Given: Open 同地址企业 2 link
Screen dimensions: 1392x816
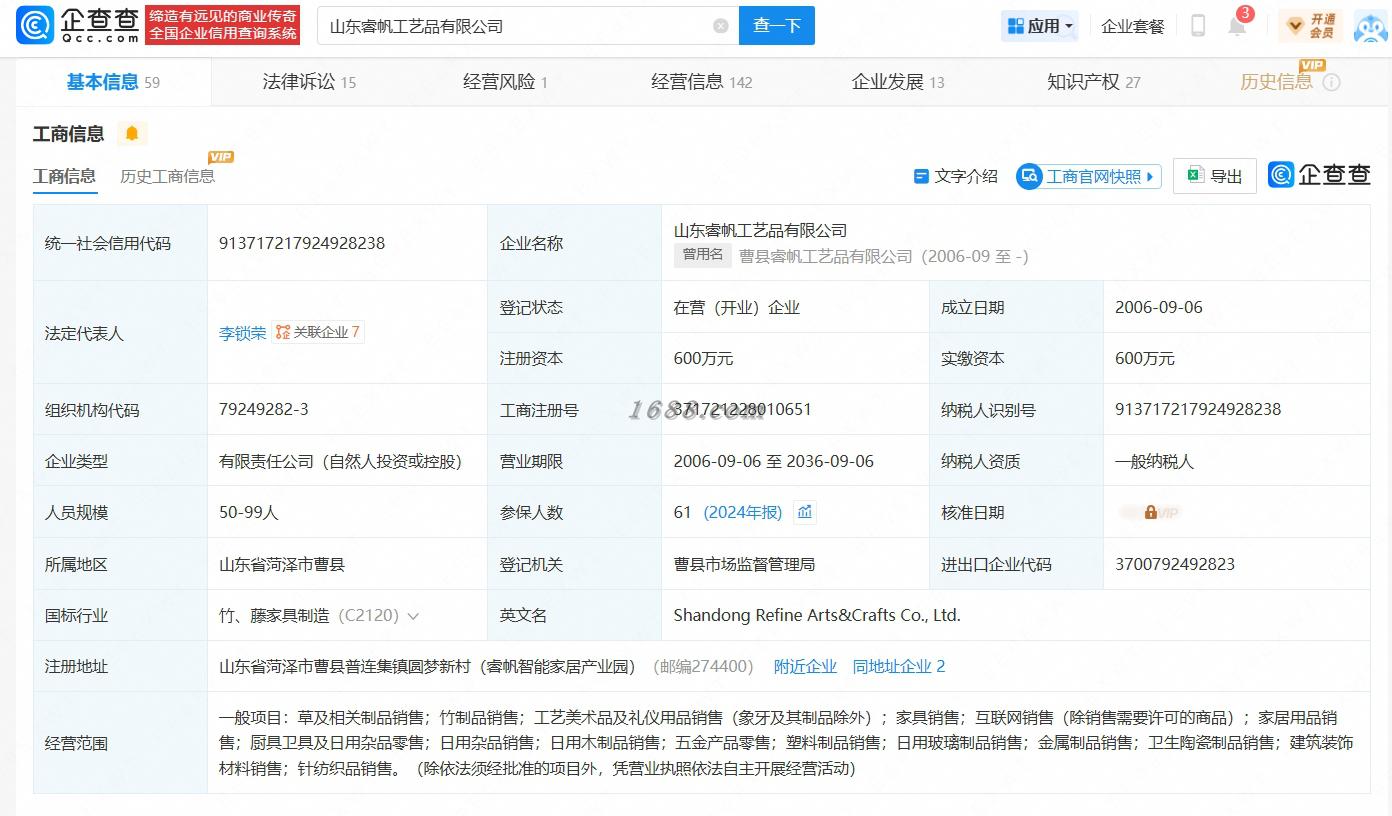Looking at the screenshot, I should click(x=899, y=667).
